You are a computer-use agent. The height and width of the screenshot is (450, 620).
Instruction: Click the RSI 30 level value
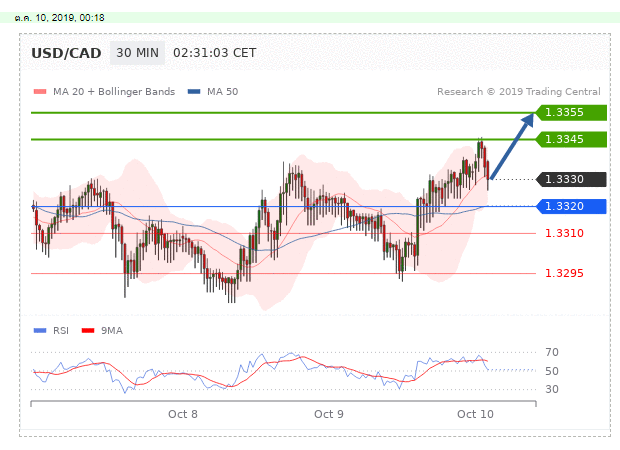pyautogui.click(x=552, y=389)
